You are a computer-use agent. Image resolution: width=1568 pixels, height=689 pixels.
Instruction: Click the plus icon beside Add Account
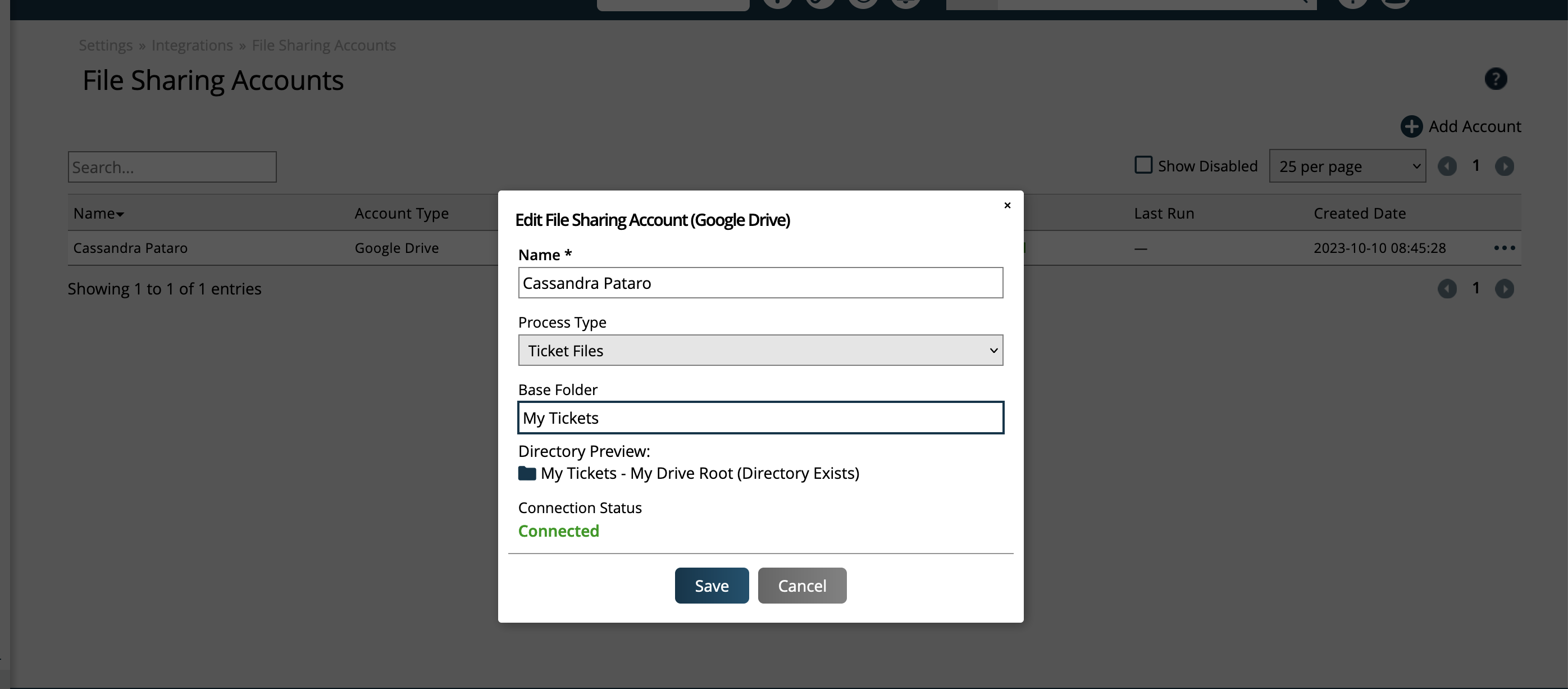[x=1412, y=126]
